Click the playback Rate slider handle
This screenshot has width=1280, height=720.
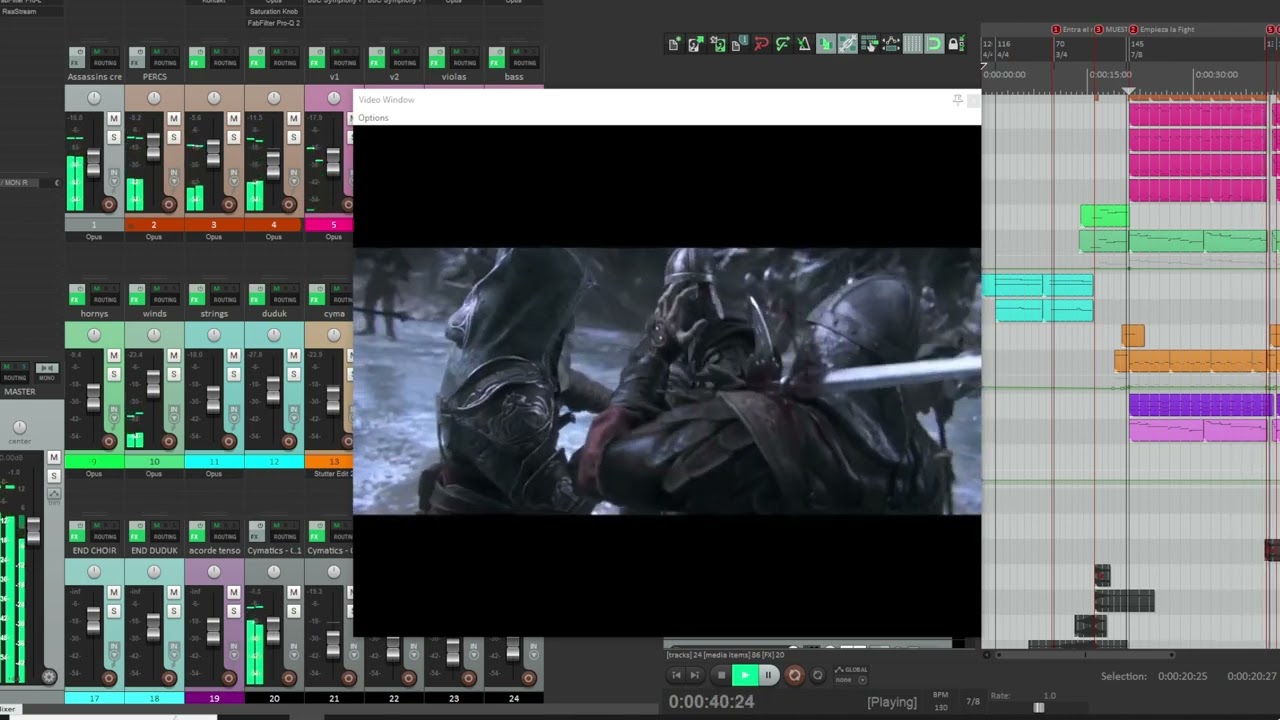coord(1039,708)
